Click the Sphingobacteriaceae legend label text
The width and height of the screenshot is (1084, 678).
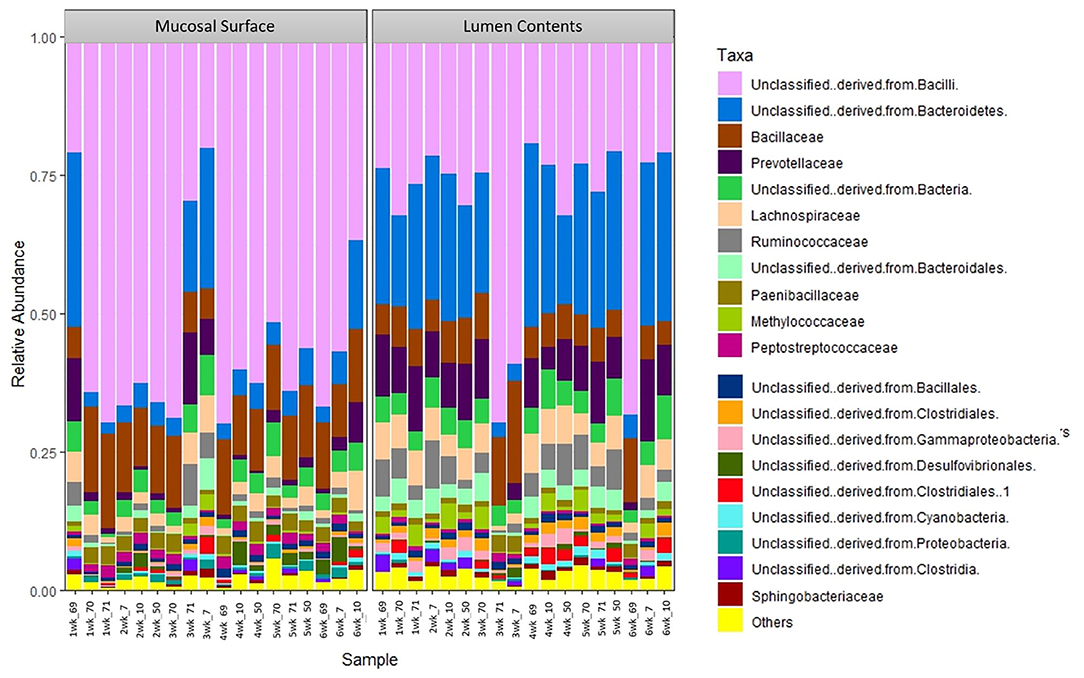817,596
